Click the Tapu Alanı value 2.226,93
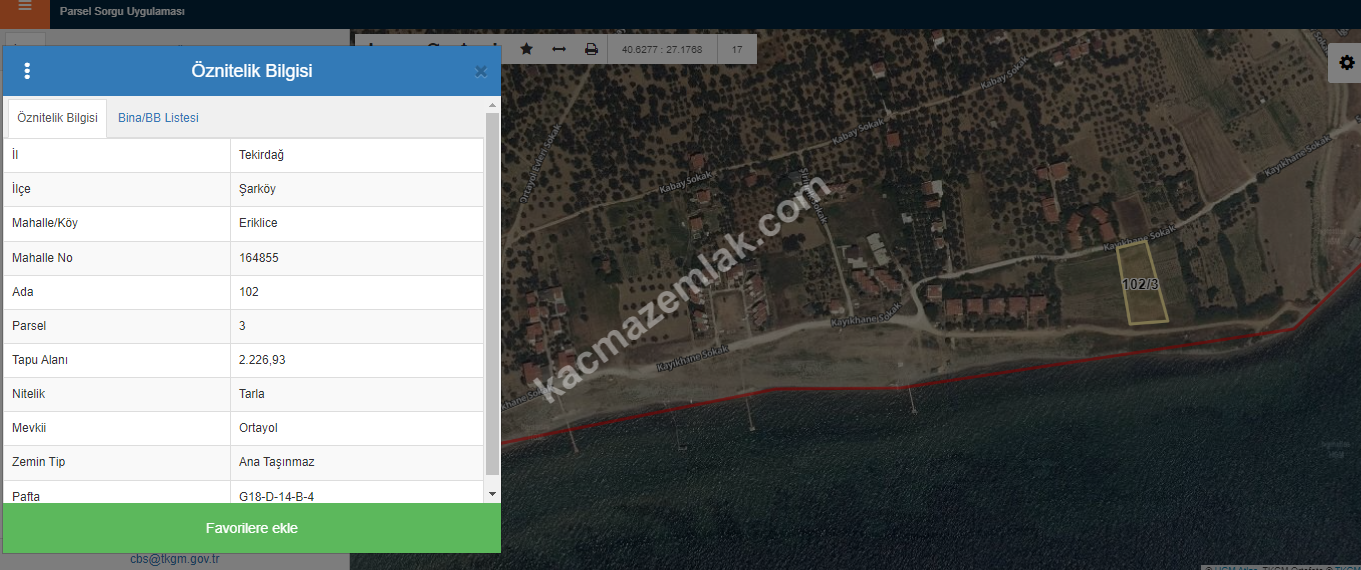The width and height of the screenshot is (1361, 570). pos(262,360)
